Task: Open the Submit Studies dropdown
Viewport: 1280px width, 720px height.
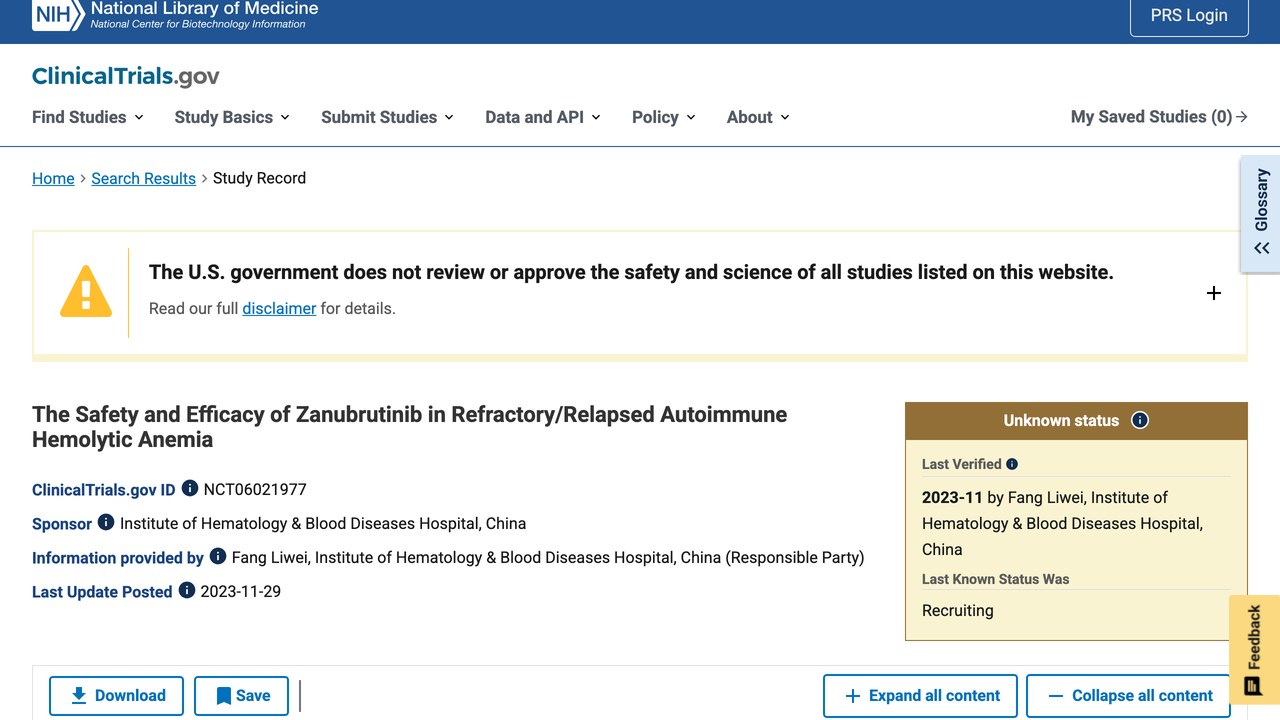Action: coord(388,117)
